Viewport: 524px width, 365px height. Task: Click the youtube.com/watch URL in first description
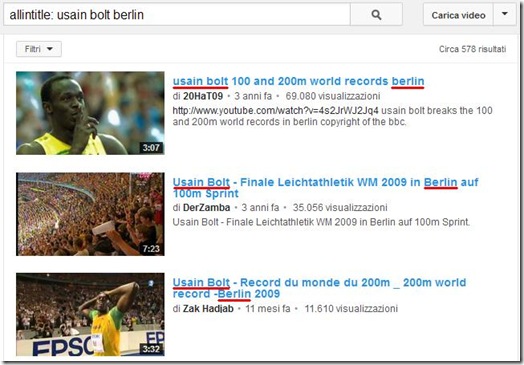(276, 111)
